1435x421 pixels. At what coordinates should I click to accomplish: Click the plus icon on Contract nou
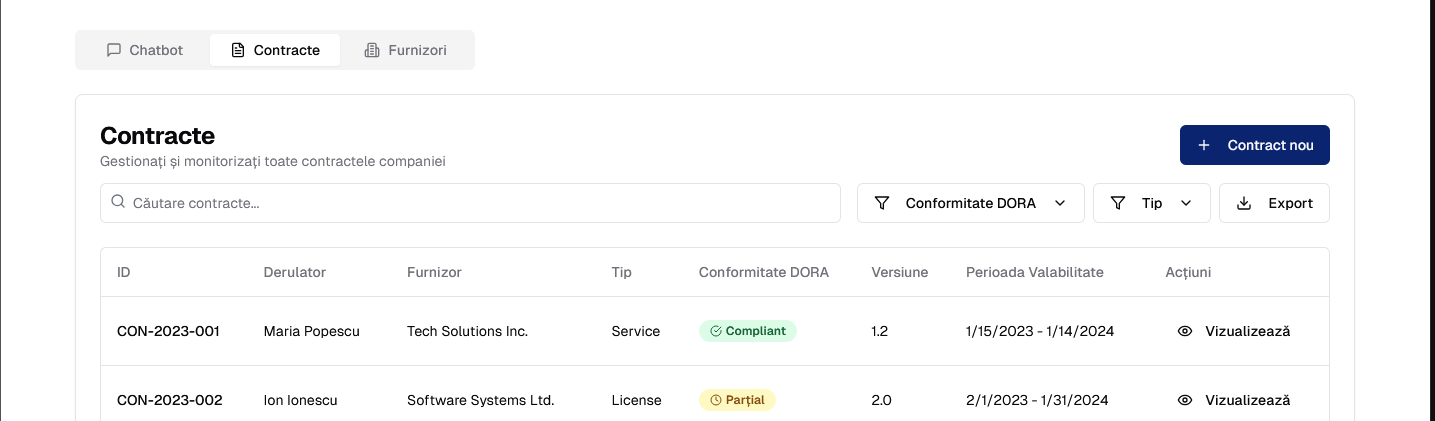[1204, 145]
